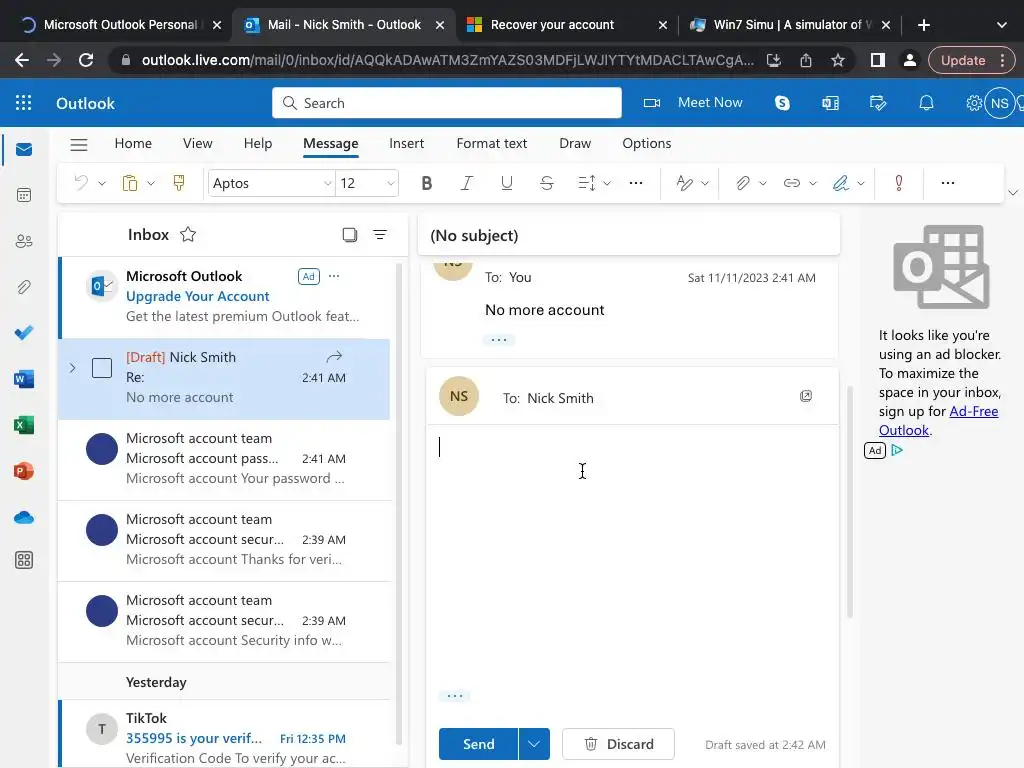Select the Format Painter icon
Viewport: 1024px width, 768px height.
pyautogui.click(x=179, y=183)
